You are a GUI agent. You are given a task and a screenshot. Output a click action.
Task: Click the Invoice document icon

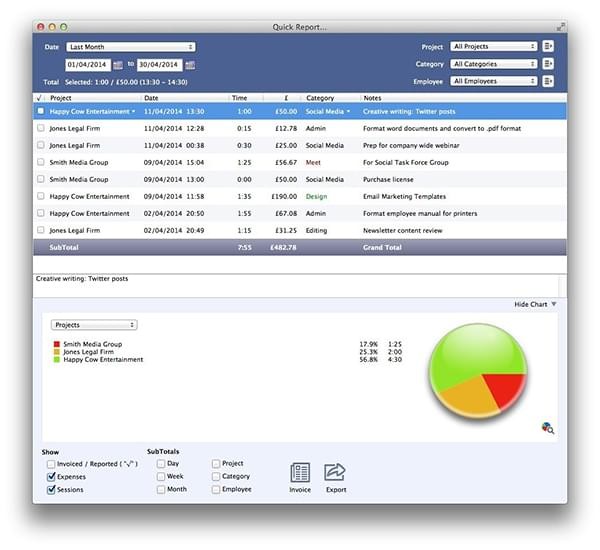300,472
